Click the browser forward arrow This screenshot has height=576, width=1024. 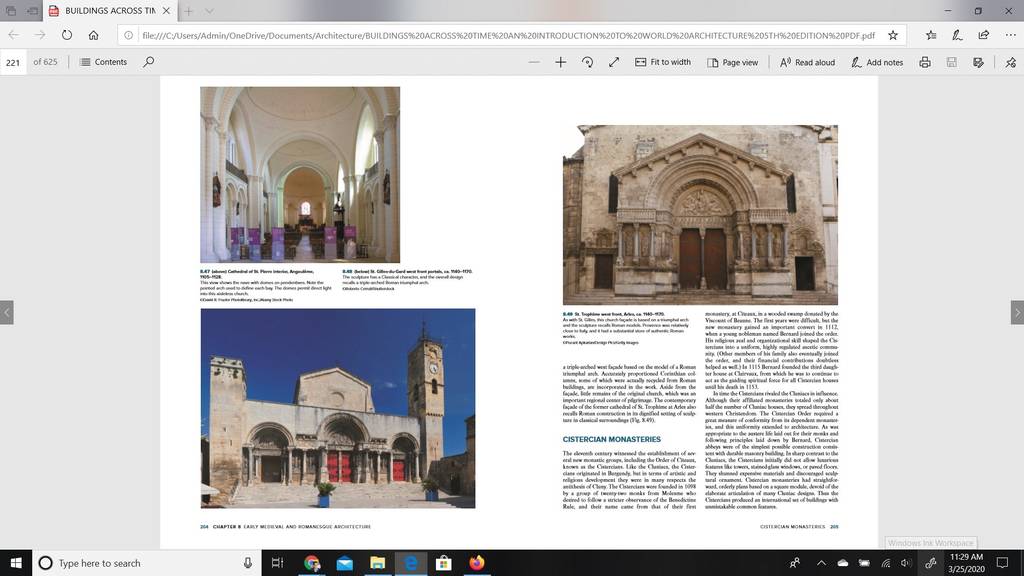(40, 35)
